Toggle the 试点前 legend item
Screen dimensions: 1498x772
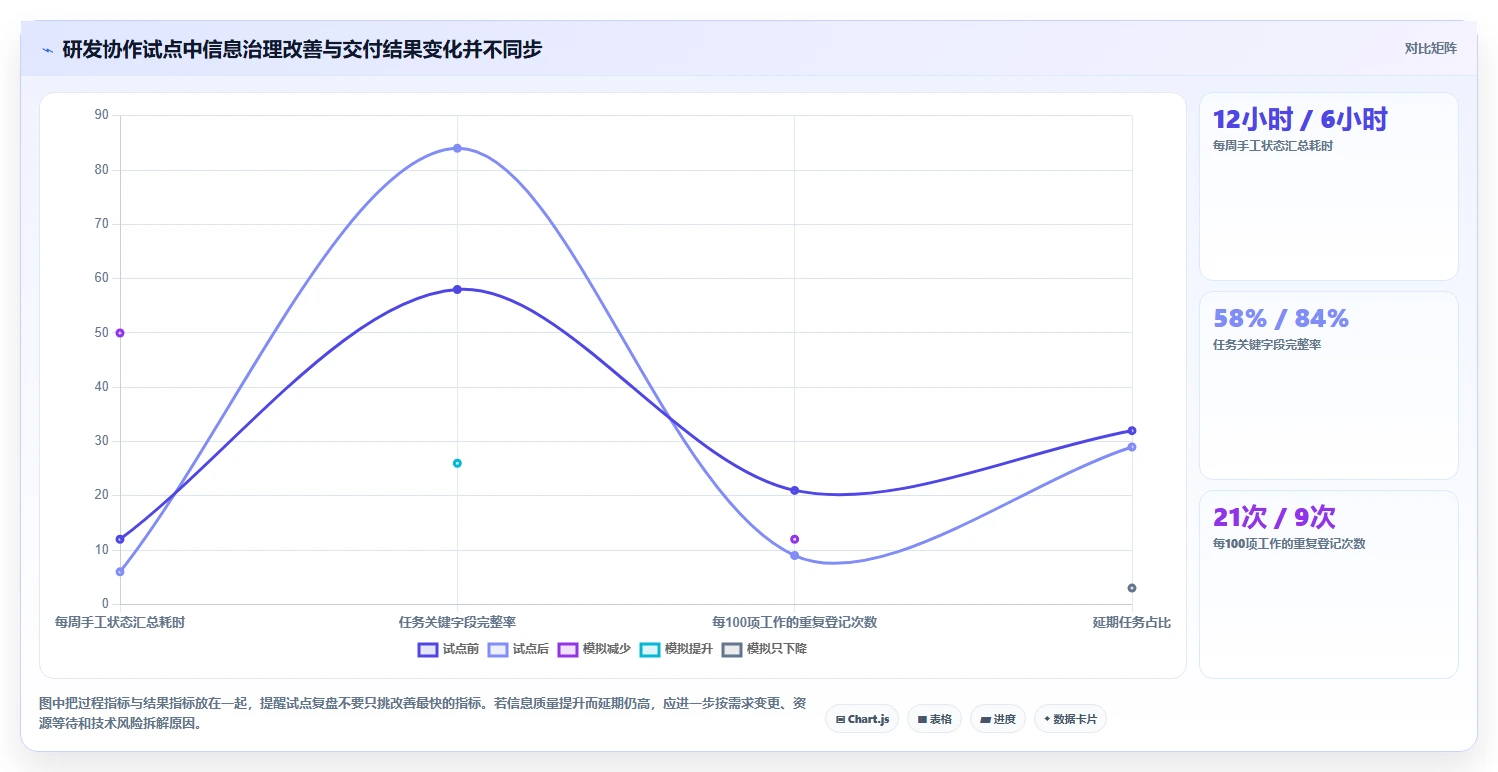point(448,649)
